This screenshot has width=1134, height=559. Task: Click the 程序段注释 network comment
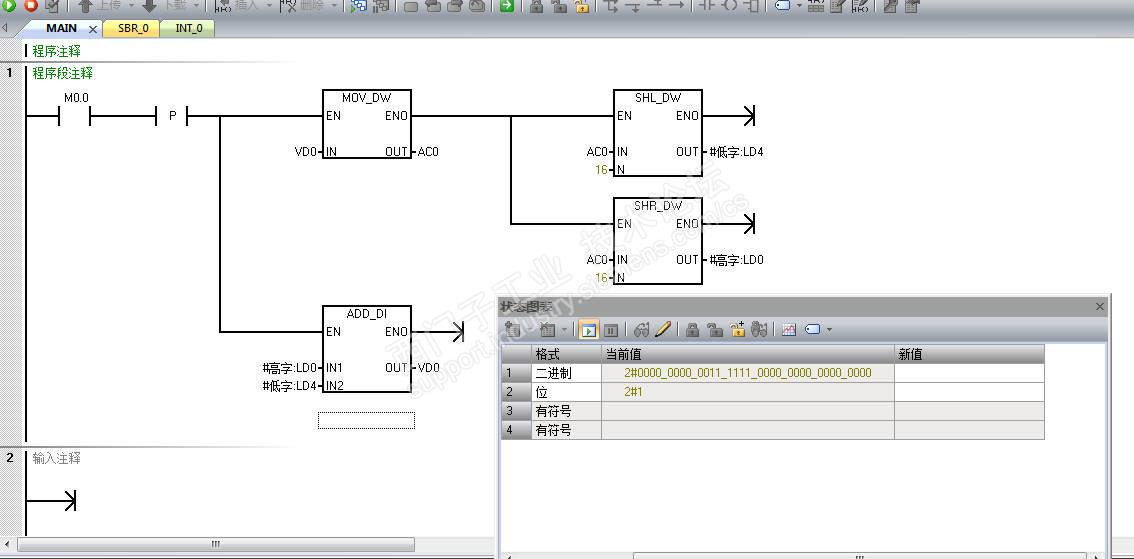[62, 73]
